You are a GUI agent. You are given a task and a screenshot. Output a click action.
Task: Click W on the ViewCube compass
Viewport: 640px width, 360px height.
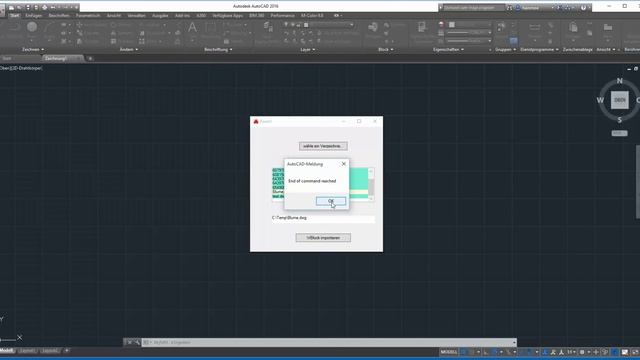point(600,100)
